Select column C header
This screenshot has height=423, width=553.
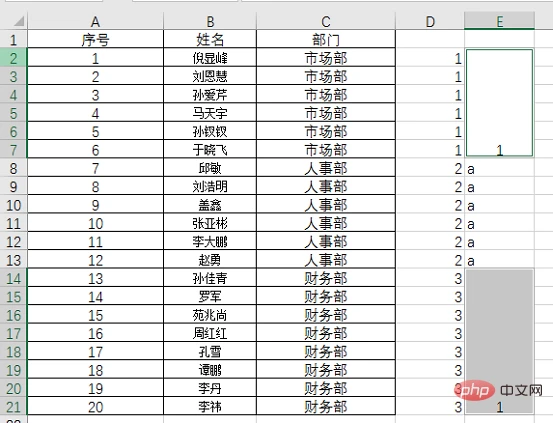326,22
